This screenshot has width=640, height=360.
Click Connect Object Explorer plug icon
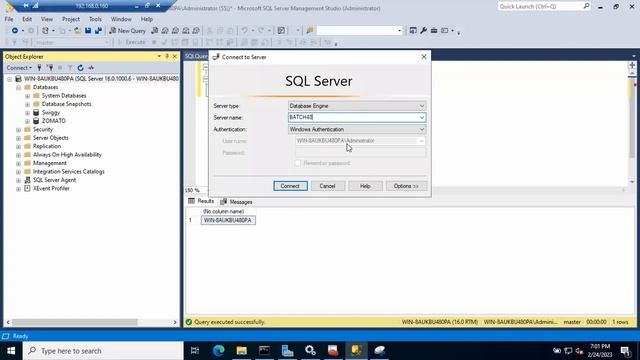39,68
